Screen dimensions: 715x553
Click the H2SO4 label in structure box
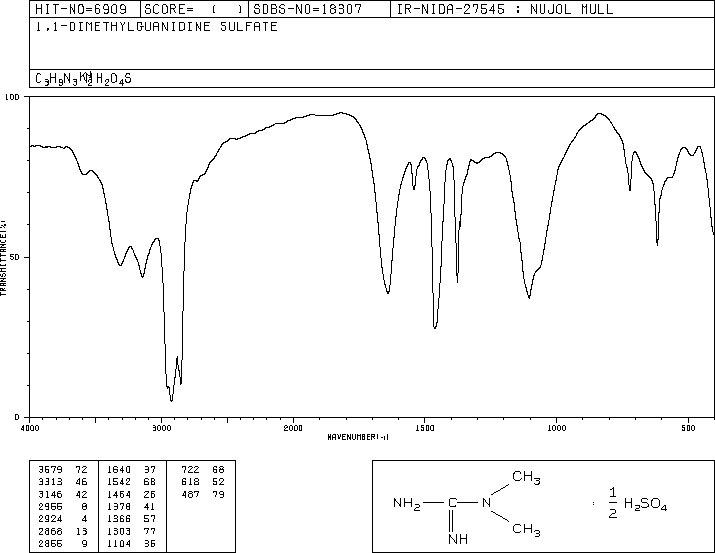(x=645, y=505)
